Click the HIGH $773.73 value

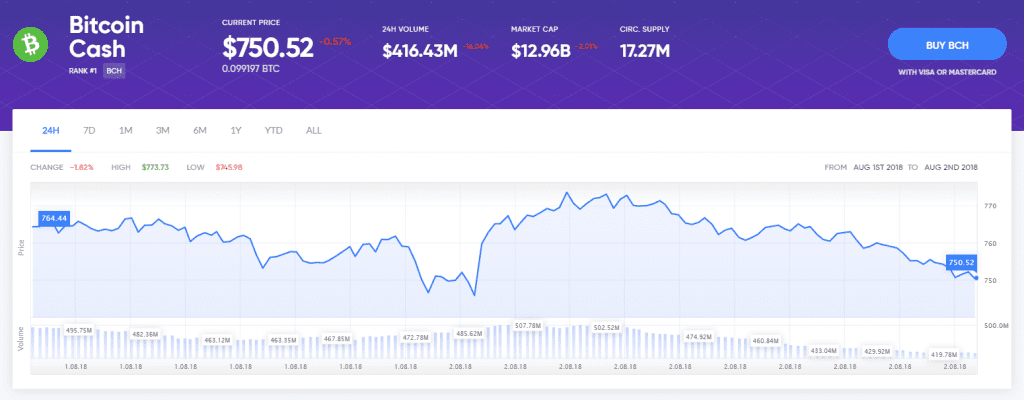click(x=155, y=167)
